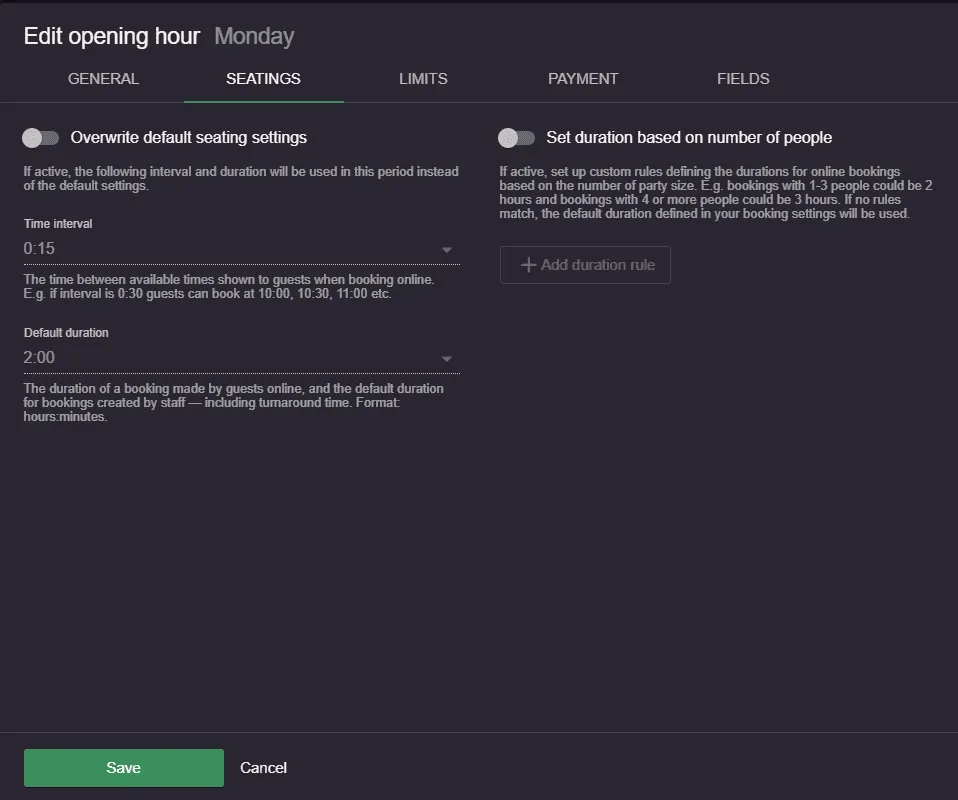Select the SEATINGS tab

click(263, 79)
